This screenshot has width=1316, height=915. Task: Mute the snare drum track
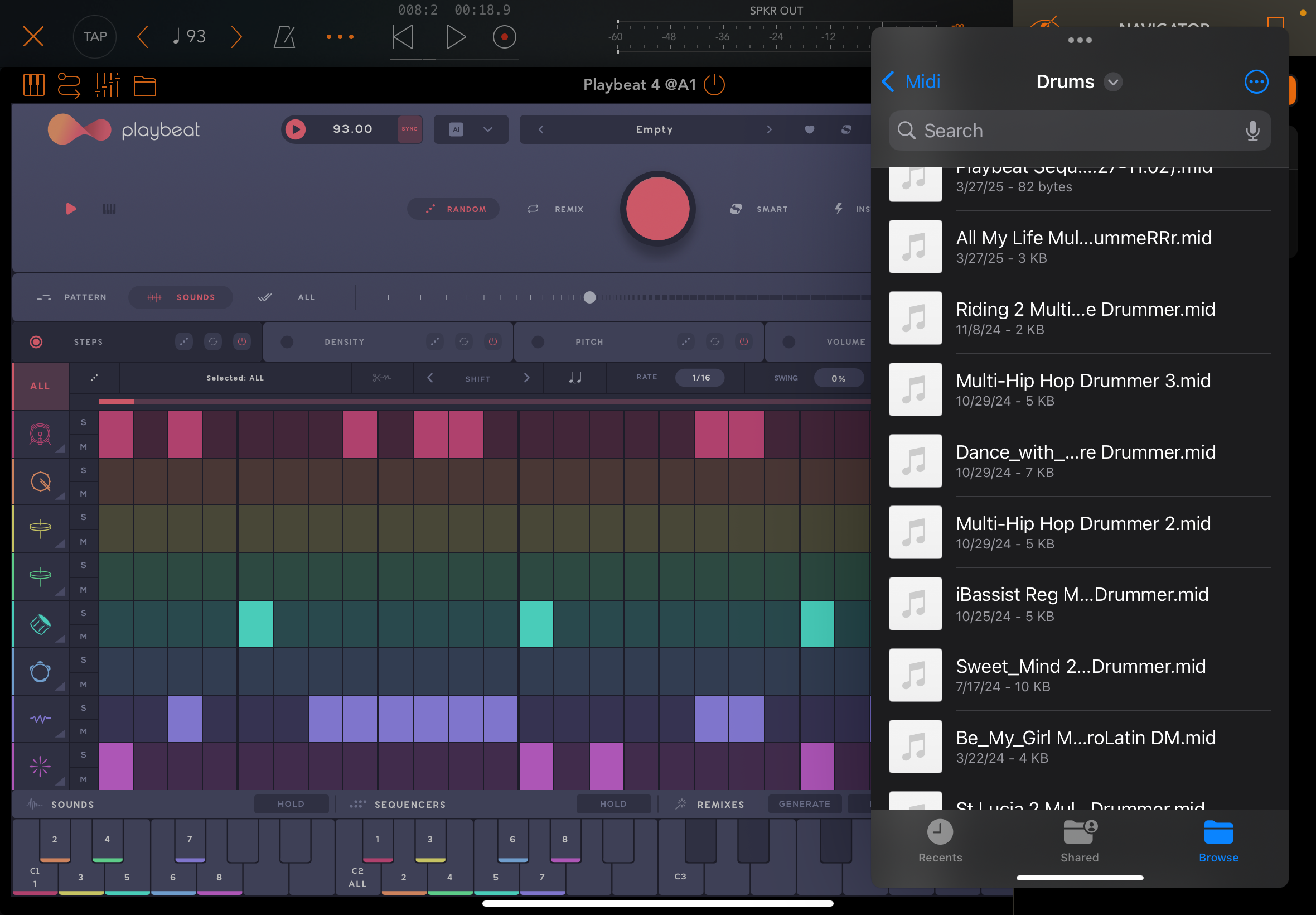pyautogui.click(x=84, y=494)
